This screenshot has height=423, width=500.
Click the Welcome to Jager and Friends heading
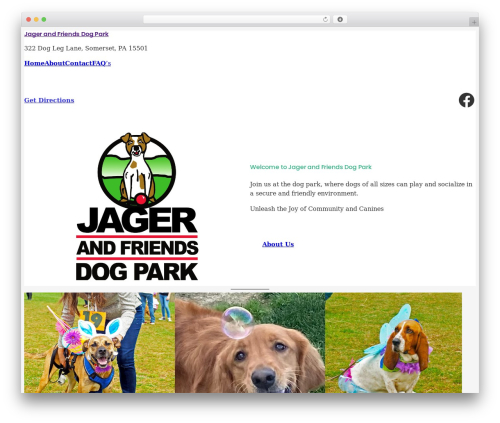311,167
